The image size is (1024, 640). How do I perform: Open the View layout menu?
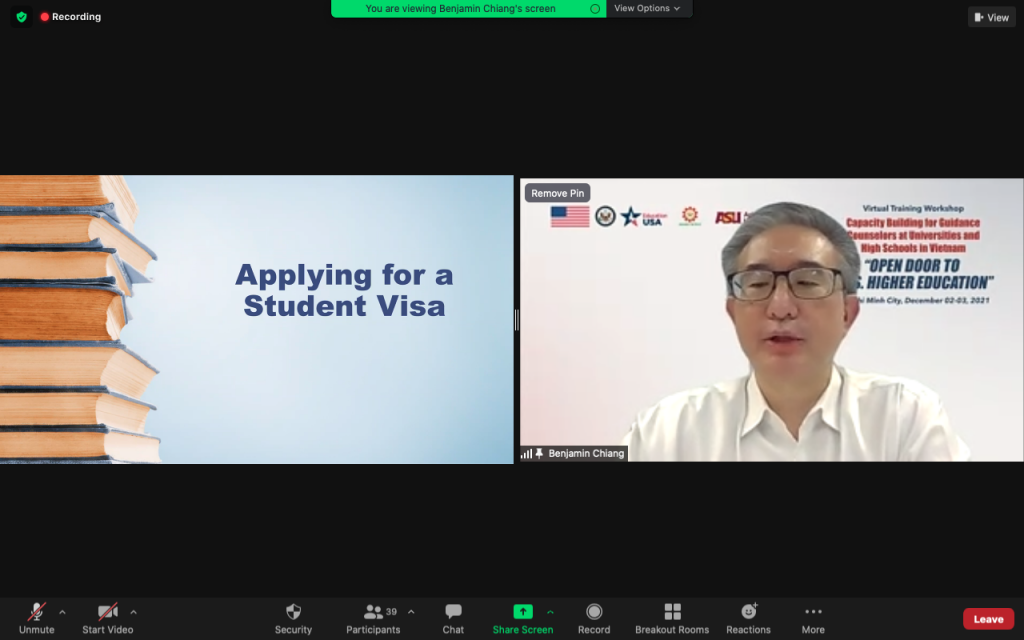991,18
